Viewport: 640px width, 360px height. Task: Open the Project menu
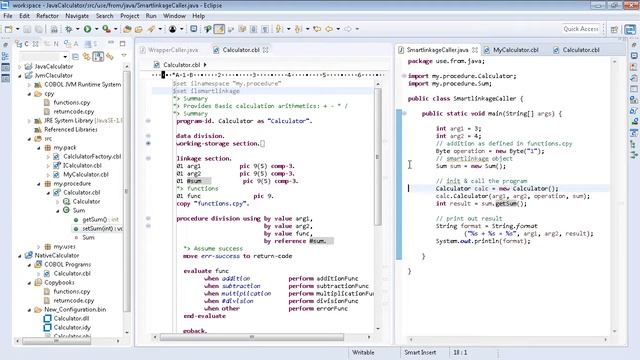click(130, 16)
